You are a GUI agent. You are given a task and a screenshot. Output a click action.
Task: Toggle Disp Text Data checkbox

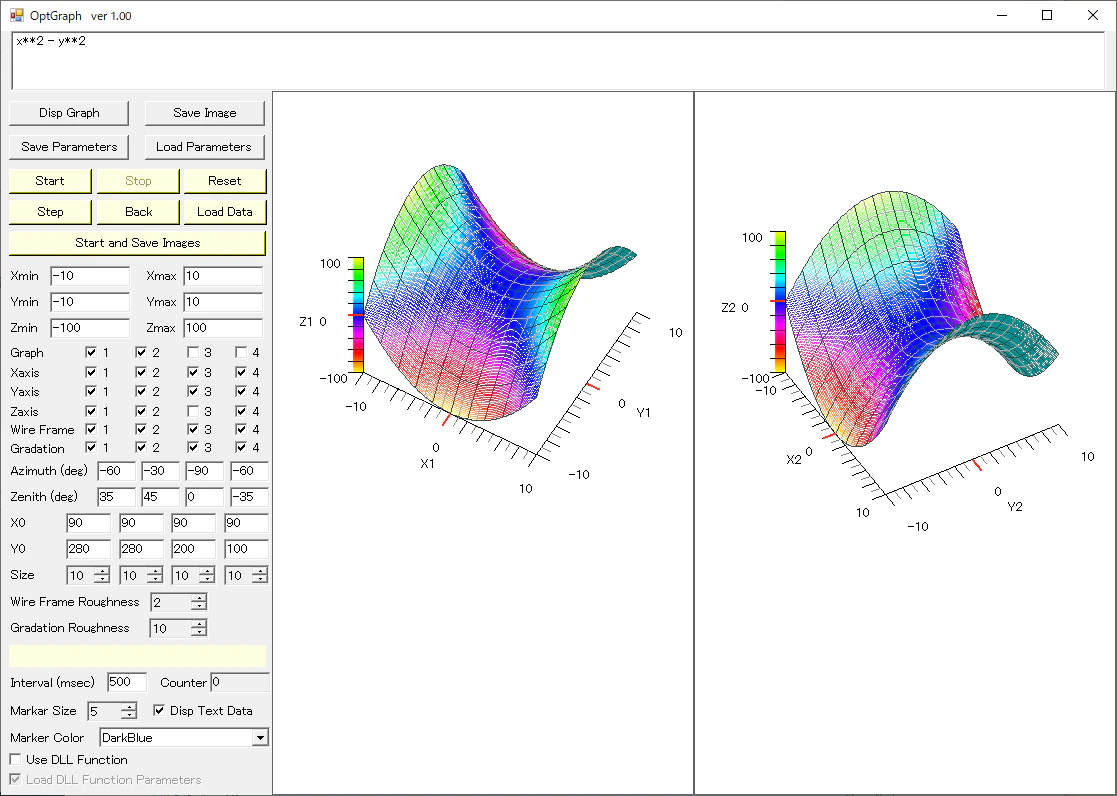tap(159, 710)
